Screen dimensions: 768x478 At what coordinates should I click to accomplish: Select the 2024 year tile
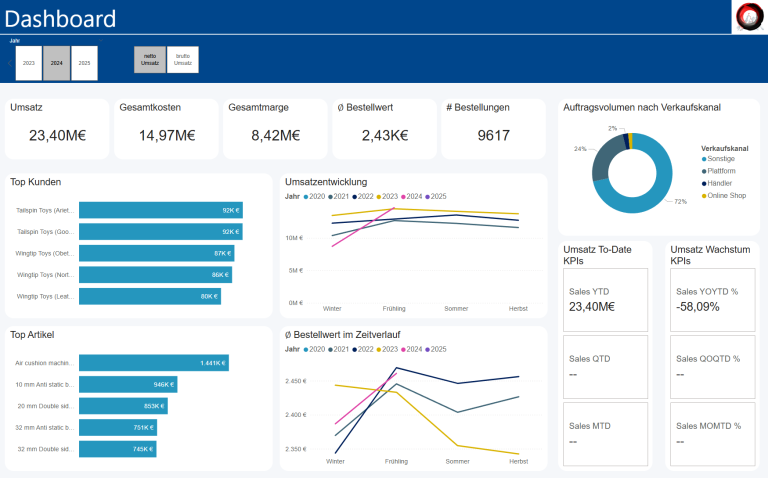pyautogui.click(x=57, y=62)
